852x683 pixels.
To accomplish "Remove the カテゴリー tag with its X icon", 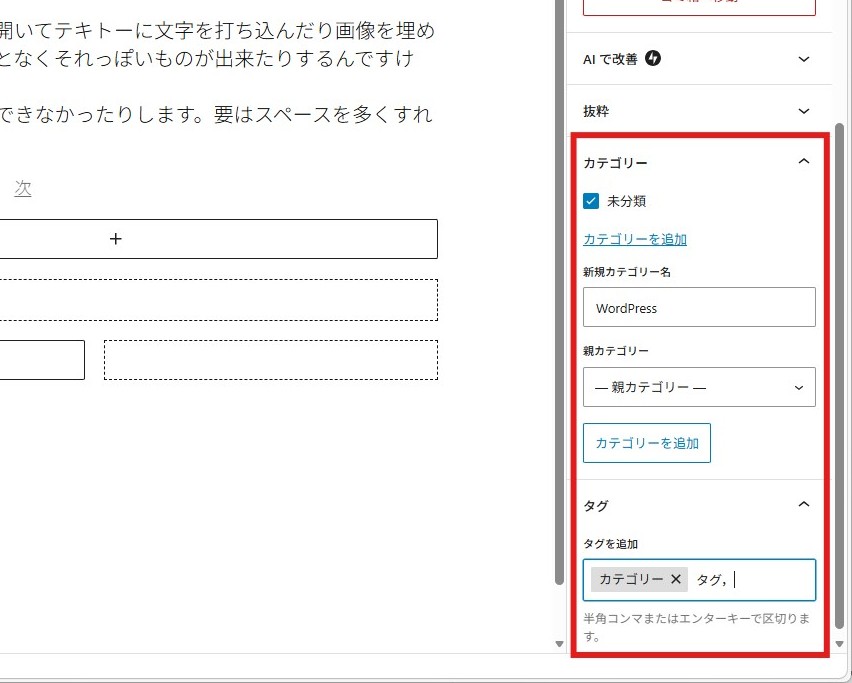I will tap(676, 579).
